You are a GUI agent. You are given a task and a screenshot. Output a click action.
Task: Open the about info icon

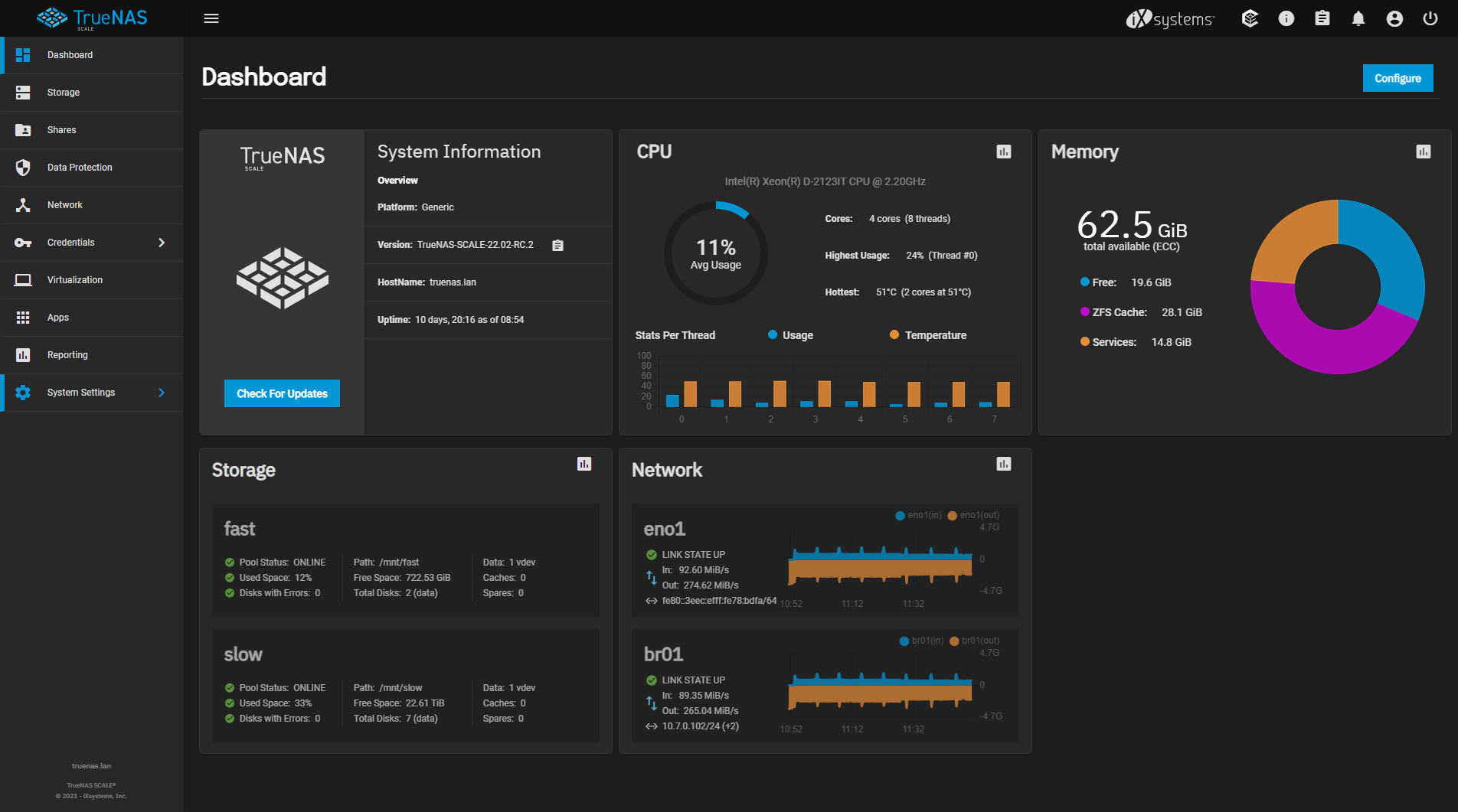coord(1286,18)
